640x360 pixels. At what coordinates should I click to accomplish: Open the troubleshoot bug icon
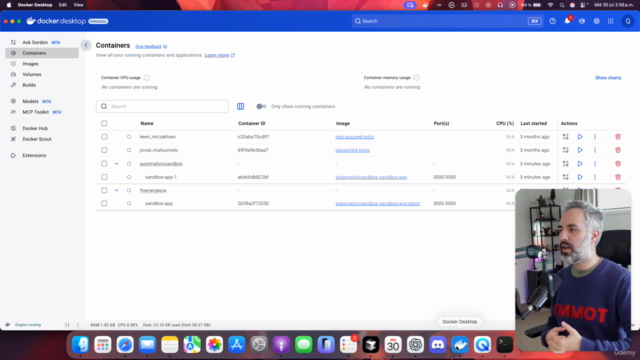tap(582, 21)
